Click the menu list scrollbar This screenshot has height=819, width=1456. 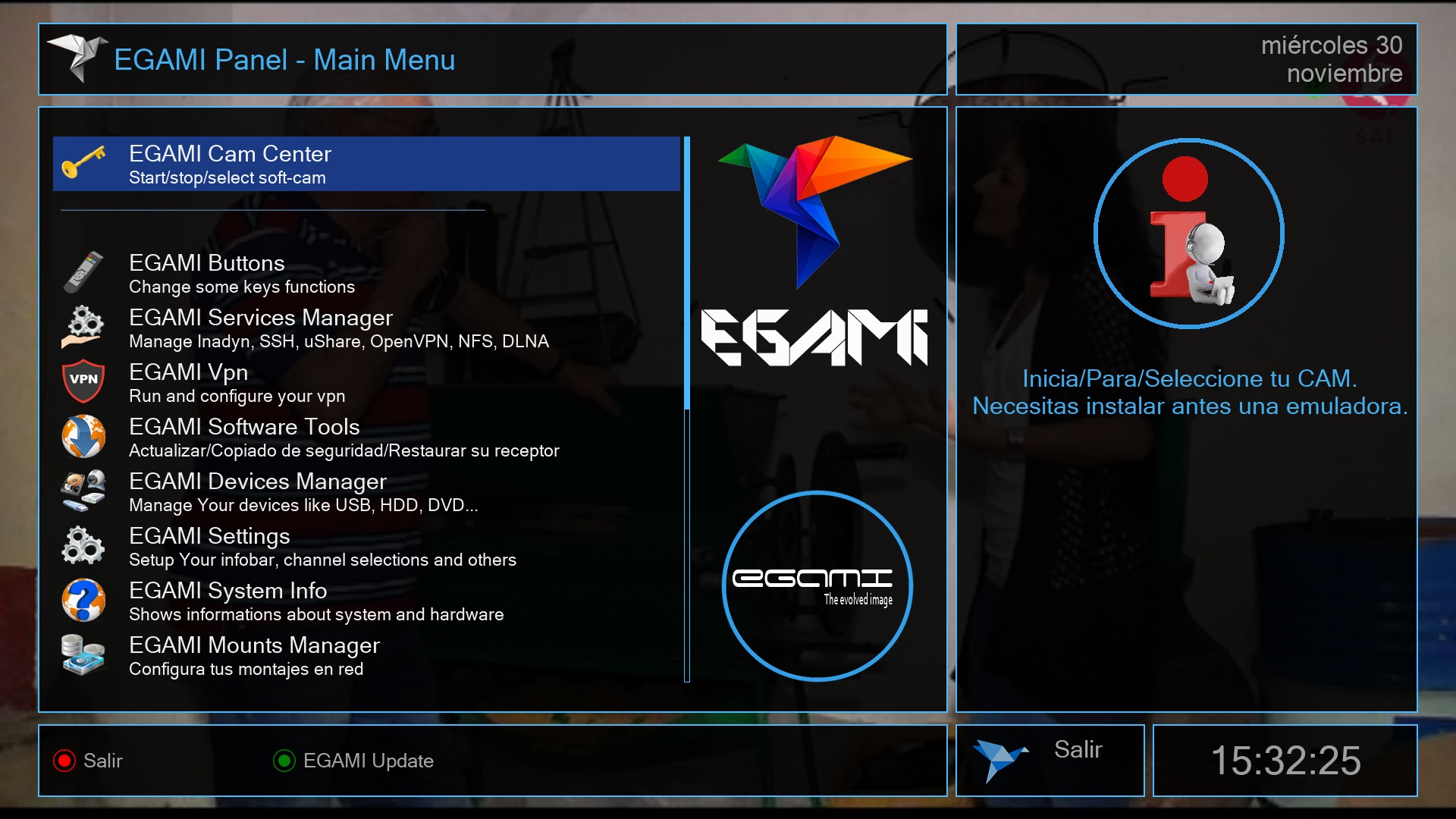pos(687,409)
